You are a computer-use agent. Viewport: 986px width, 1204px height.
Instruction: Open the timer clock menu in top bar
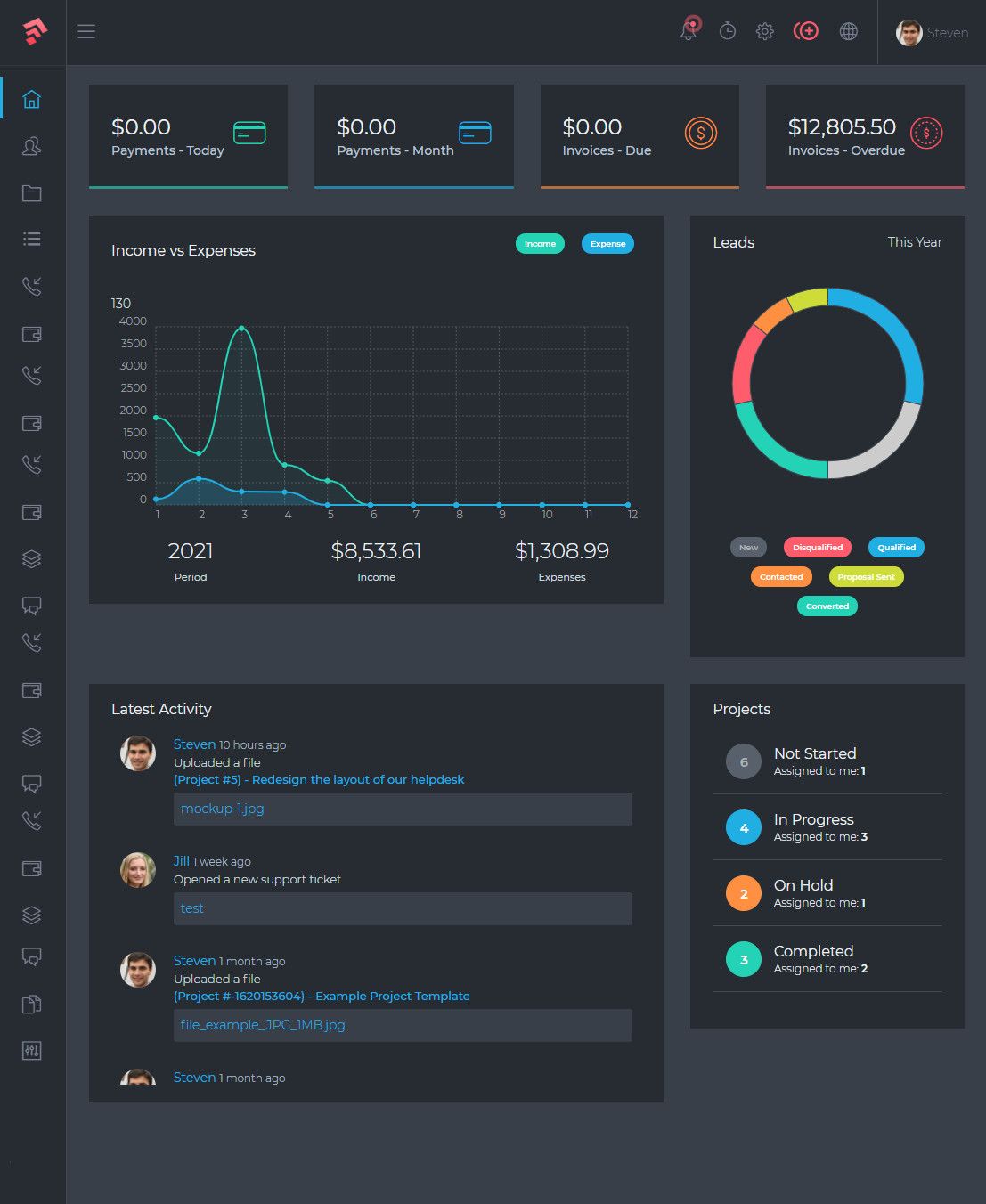point(727,31)
